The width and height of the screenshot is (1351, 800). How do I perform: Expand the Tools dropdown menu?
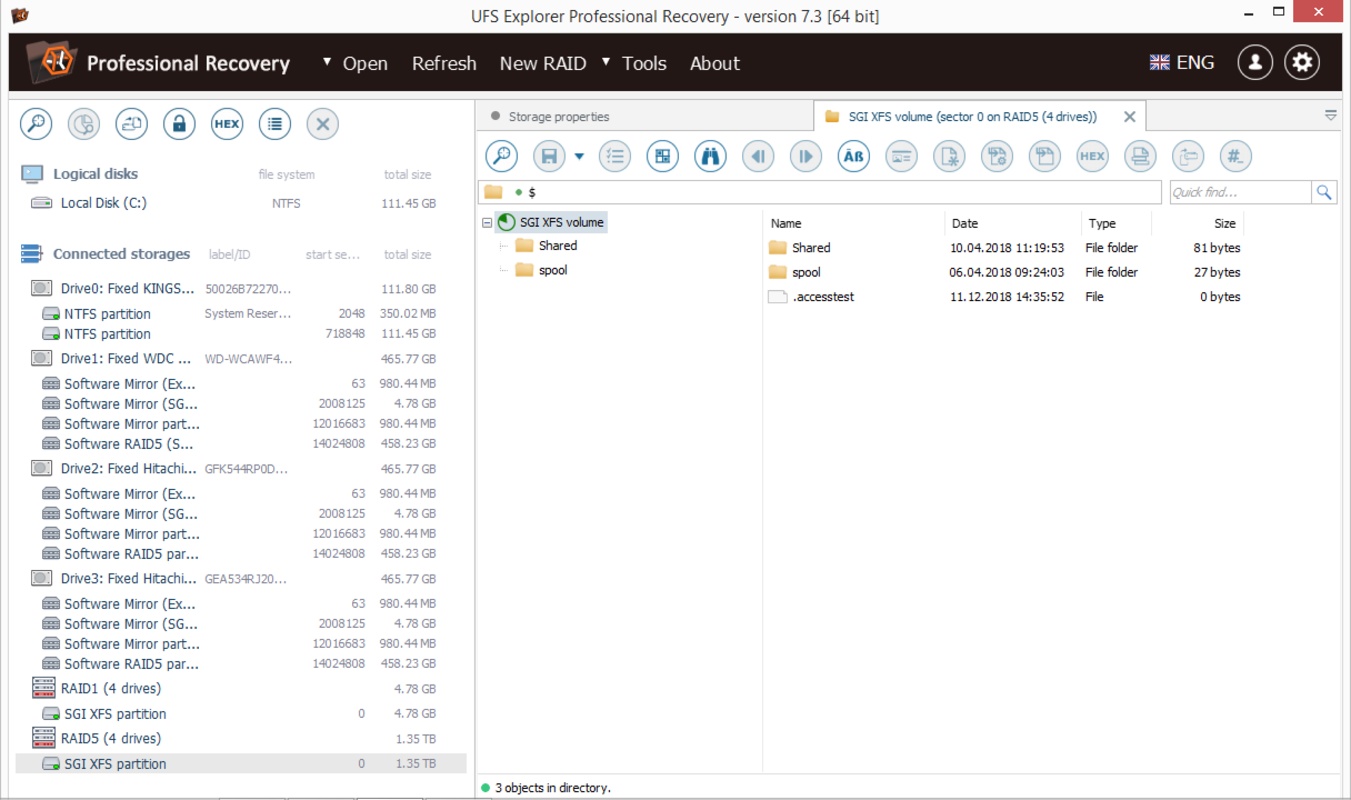tap(634, 63)
